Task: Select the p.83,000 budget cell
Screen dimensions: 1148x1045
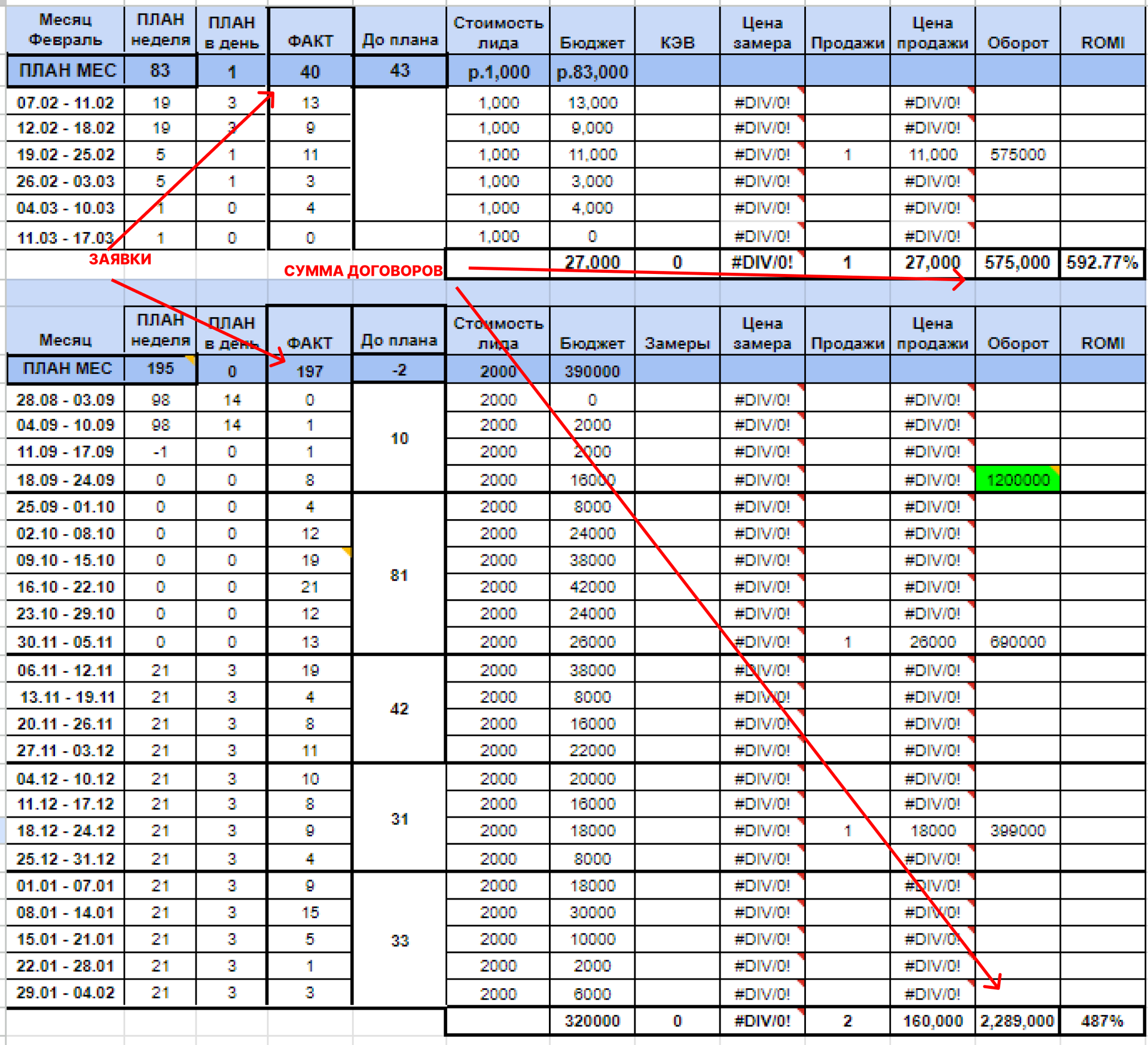Action: [592, 72]
